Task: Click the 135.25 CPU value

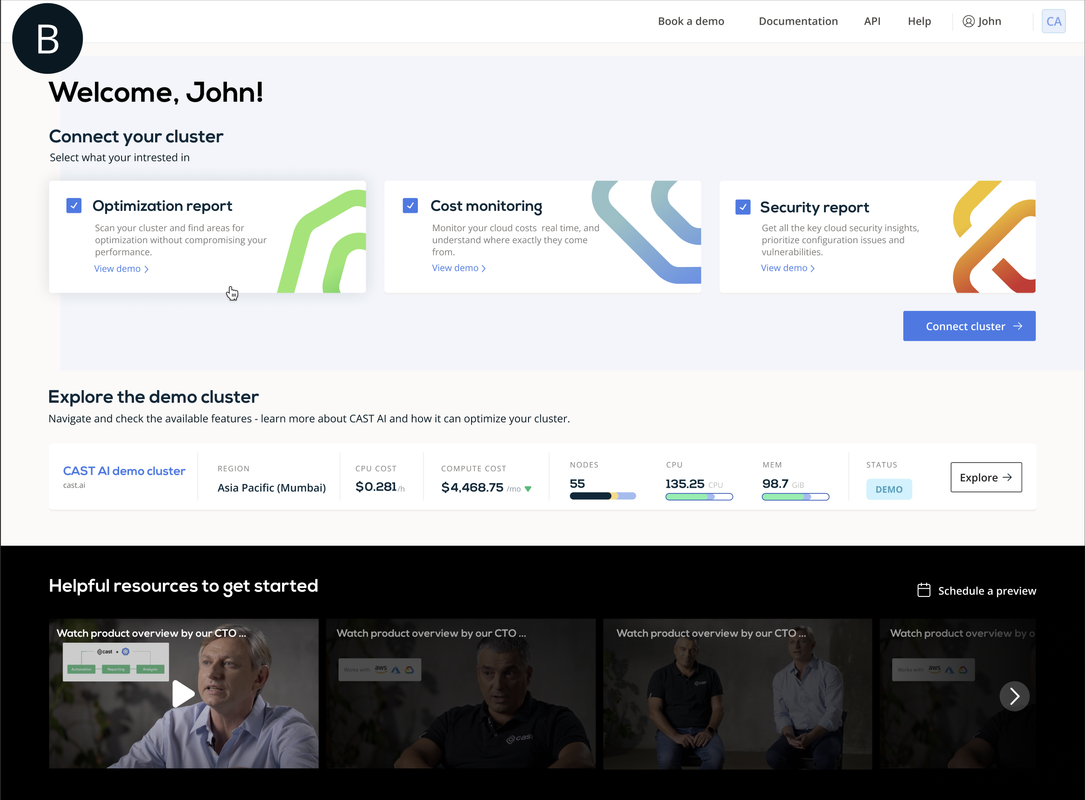Action: 684,484
